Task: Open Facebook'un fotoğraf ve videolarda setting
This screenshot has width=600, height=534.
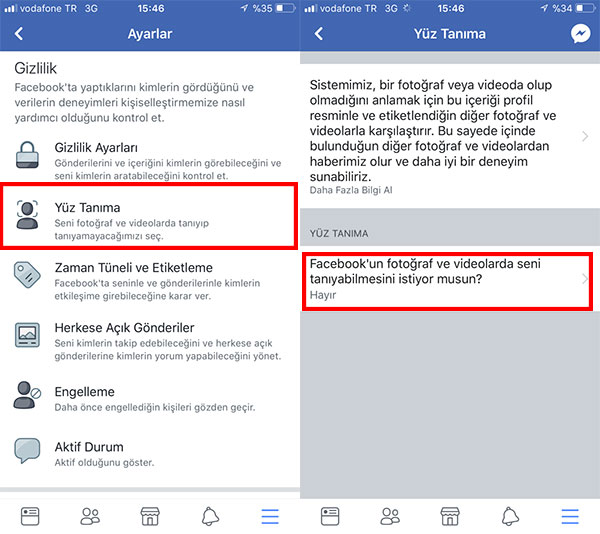Action: (447, 281)
